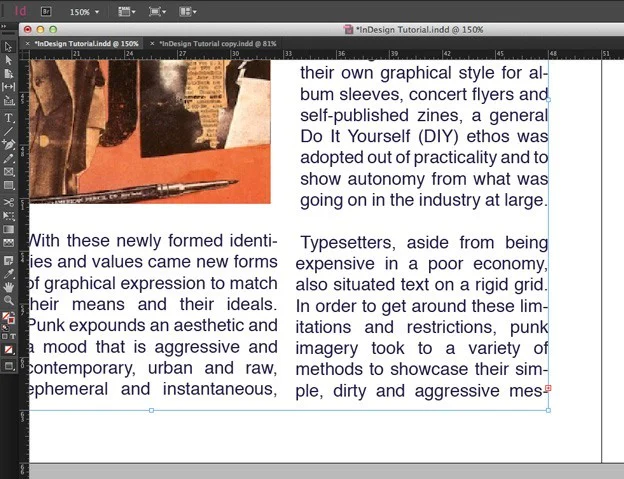Image resolution: width=624 pixels, height=479 pixels.
Task: Select the Hand tool
Action: pos(8,287)
